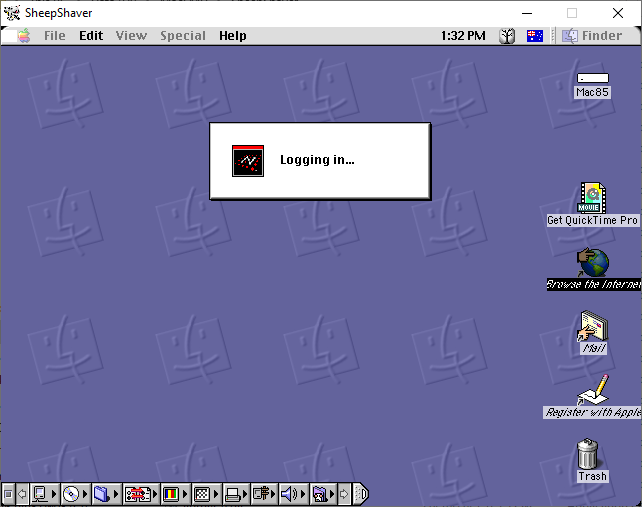Screen dimensions: 642x507
Task: Click the CD disc icon in Control Strip
Action: [x=71, y=494]
